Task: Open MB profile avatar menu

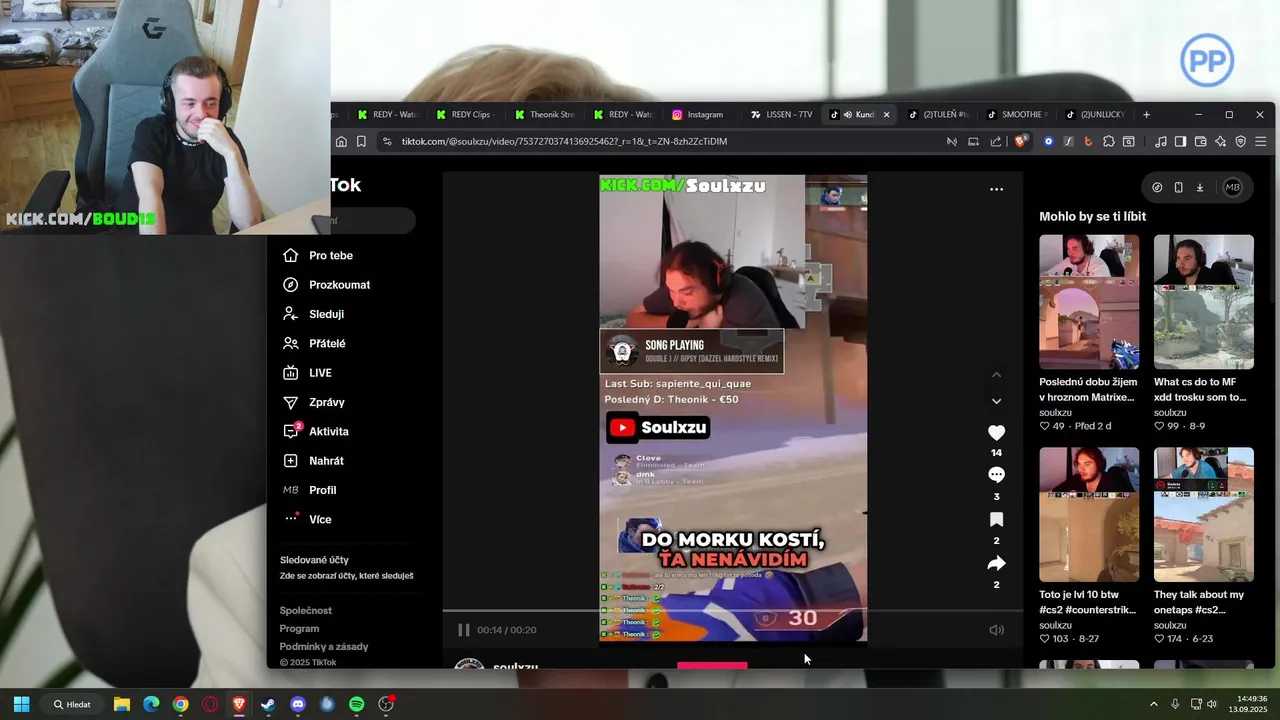Action: [1232, 187]
